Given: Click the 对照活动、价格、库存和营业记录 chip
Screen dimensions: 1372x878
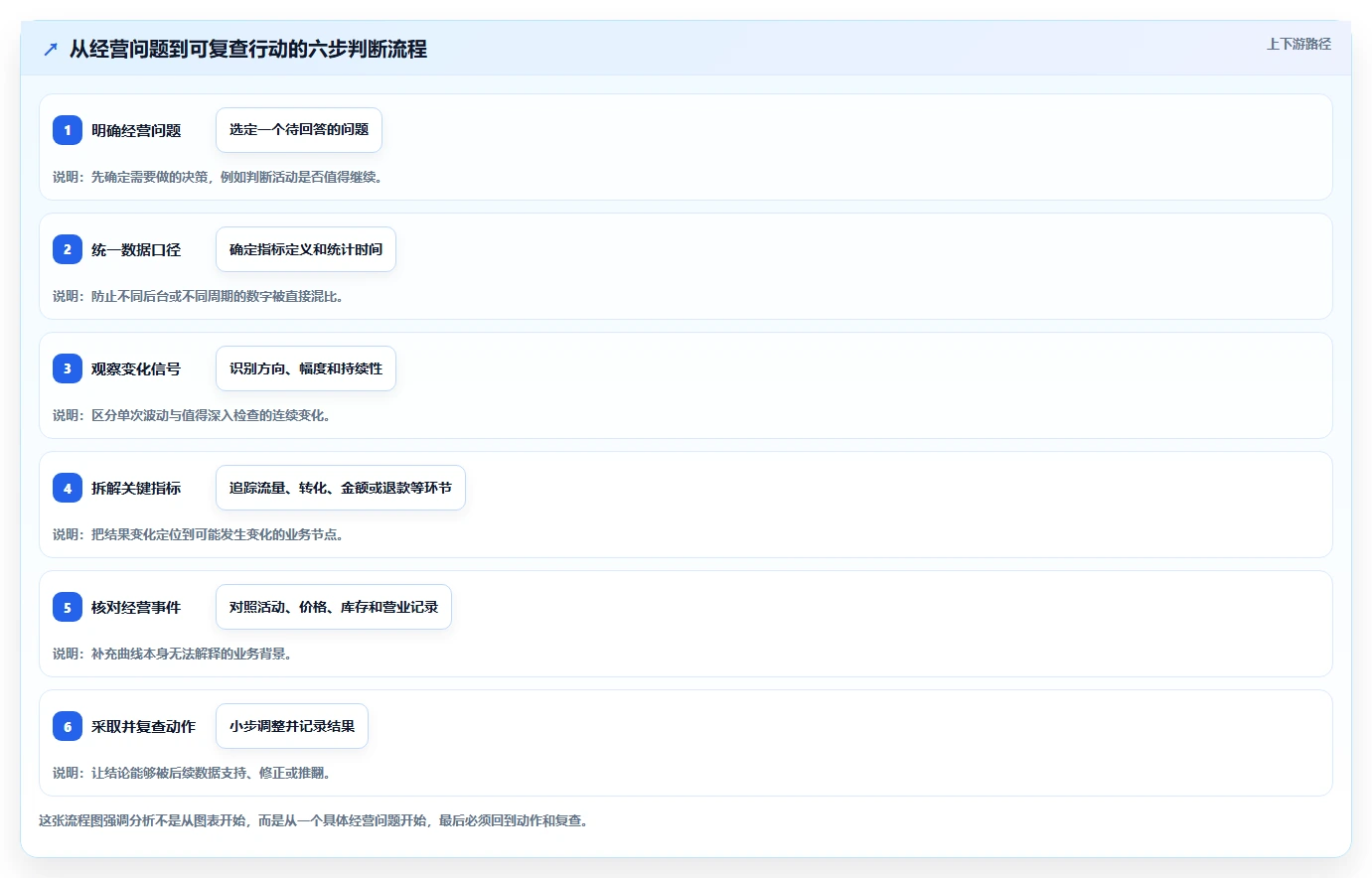Looking at the screenshot, I should [334, 607].
